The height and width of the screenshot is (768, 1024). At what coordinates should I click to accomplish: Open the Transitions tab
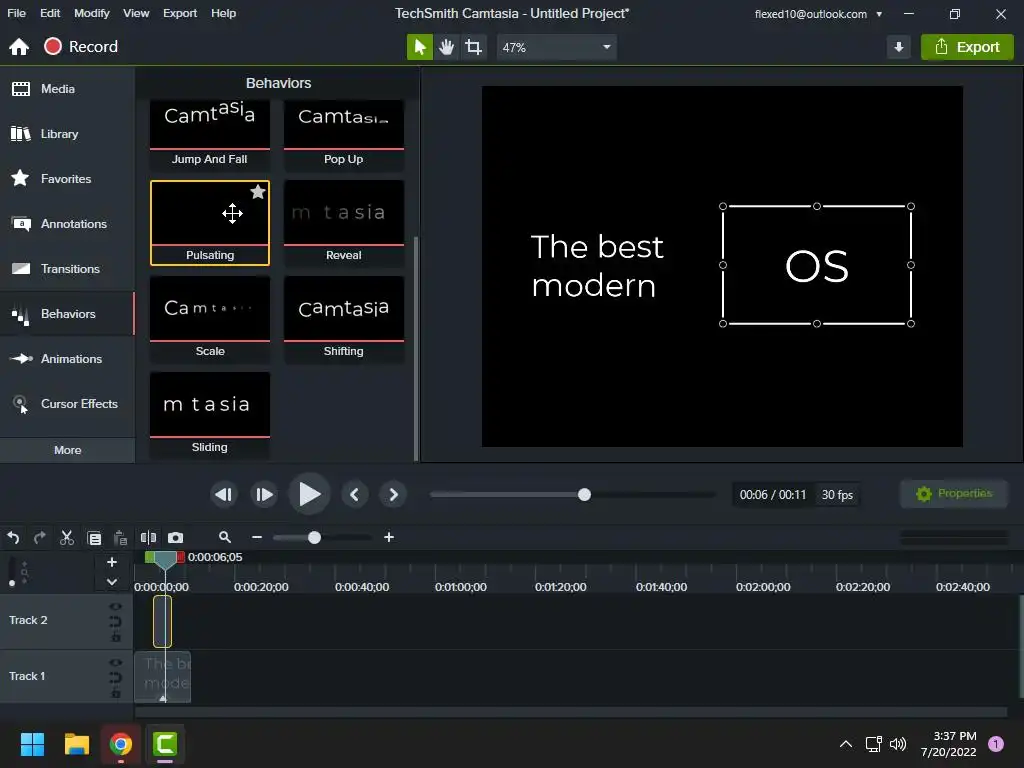tap(67, 269)
